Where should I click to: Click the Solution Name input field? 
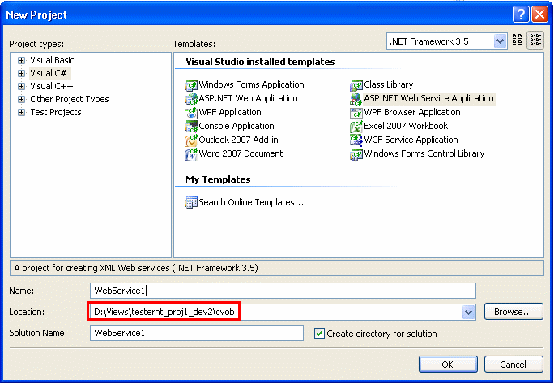(197, 333)
